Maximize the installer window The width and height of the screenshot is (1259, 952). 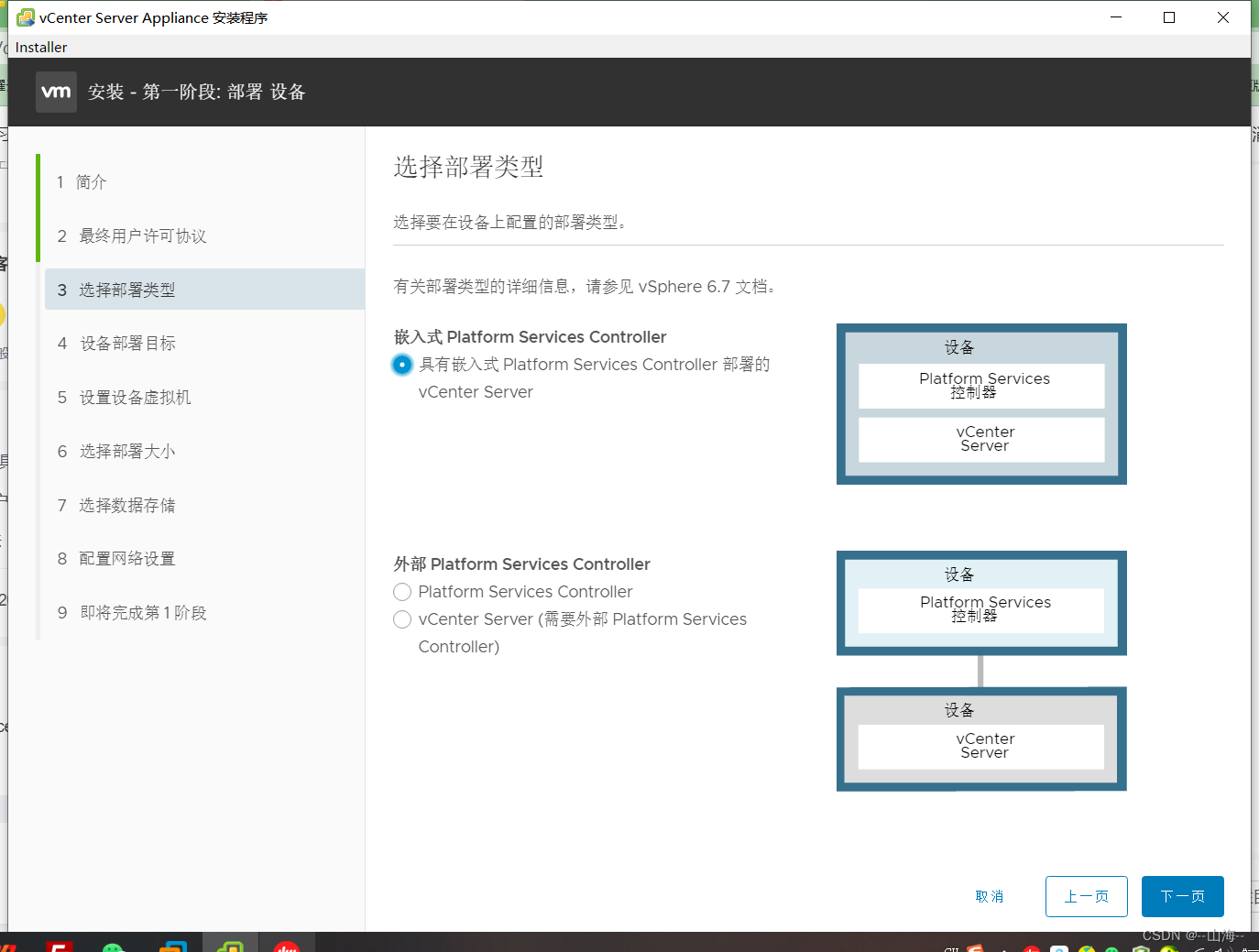pyautogui.click(x=1169, y=17)
